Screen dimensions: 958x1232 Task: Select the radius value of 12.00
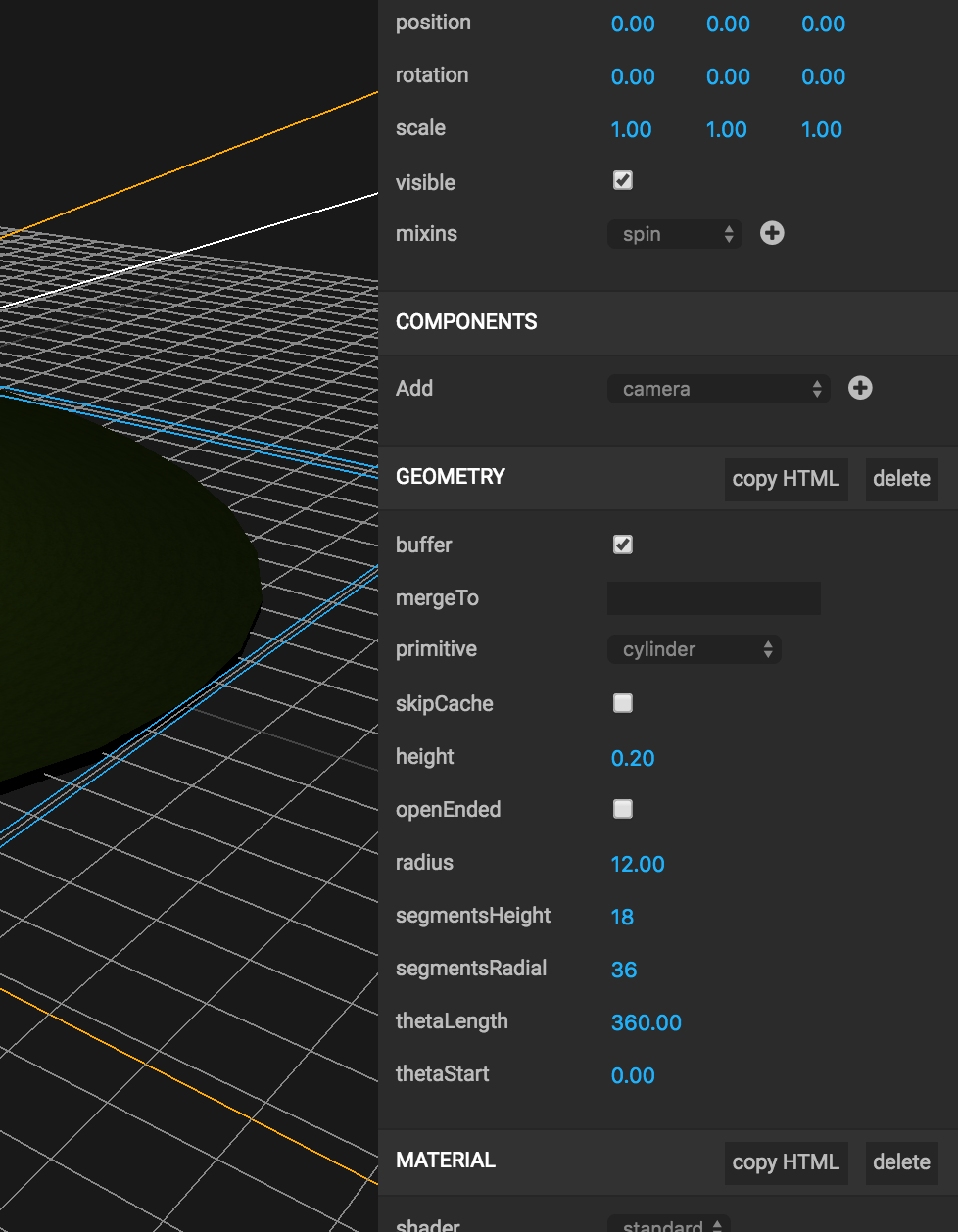click(x=638, y=864)
